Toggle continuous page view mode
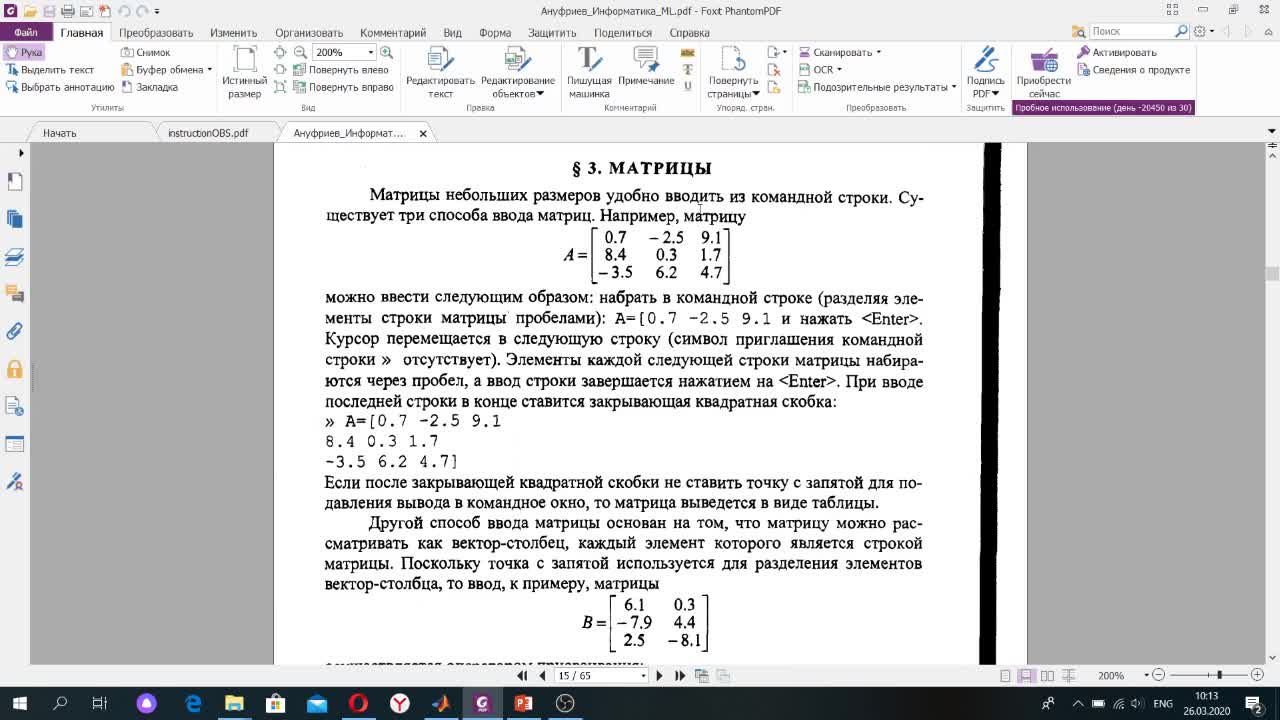The width and height of the screenshot is (1280, 720). pyautogui.click(x=1026, y=676)
